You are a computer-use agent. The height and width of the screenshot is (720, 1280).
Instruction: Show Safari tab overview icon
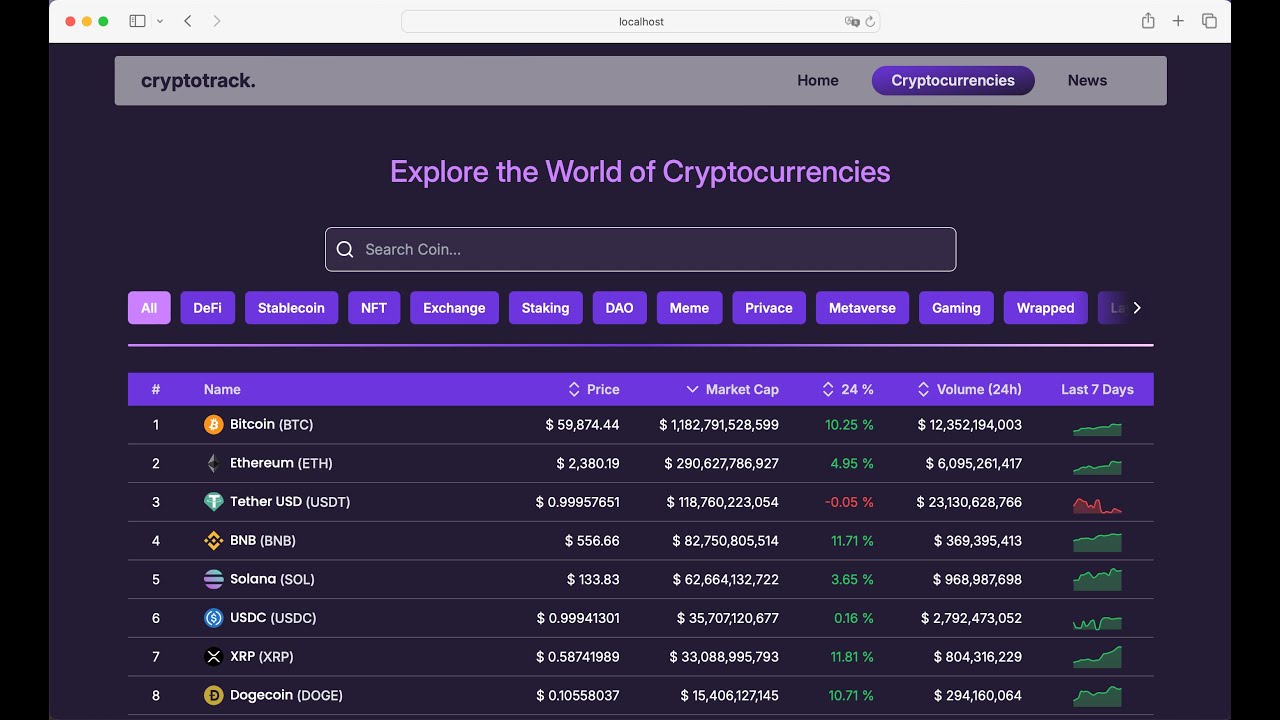tap(1209, 21)
